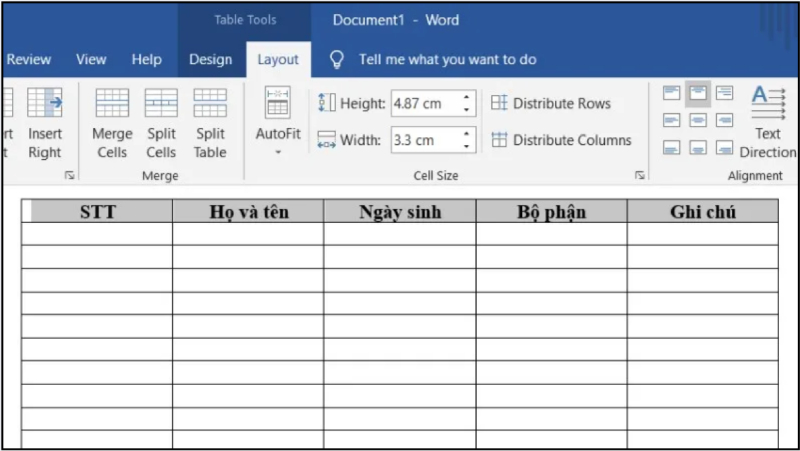Screen dimensions: 800x451
Task: Click the lightbulb Tell Me icon
Action: (x=337, y=59)
